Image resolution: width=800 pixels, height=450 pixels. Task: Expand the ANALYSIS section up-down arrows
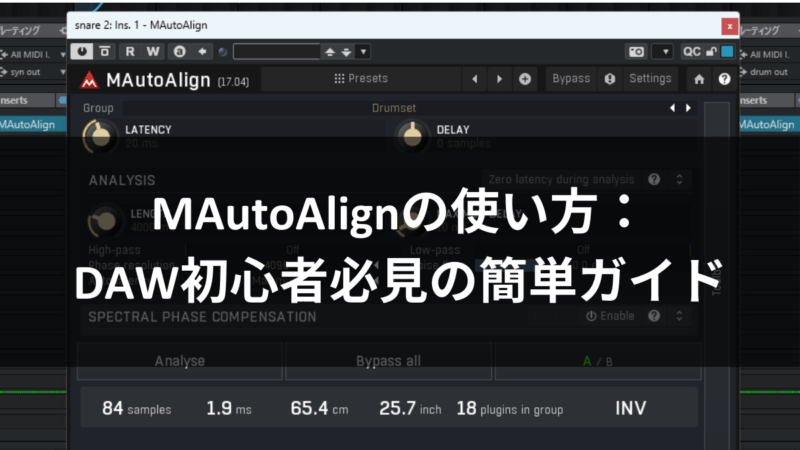pyautogui.click(x=679, y=180)
